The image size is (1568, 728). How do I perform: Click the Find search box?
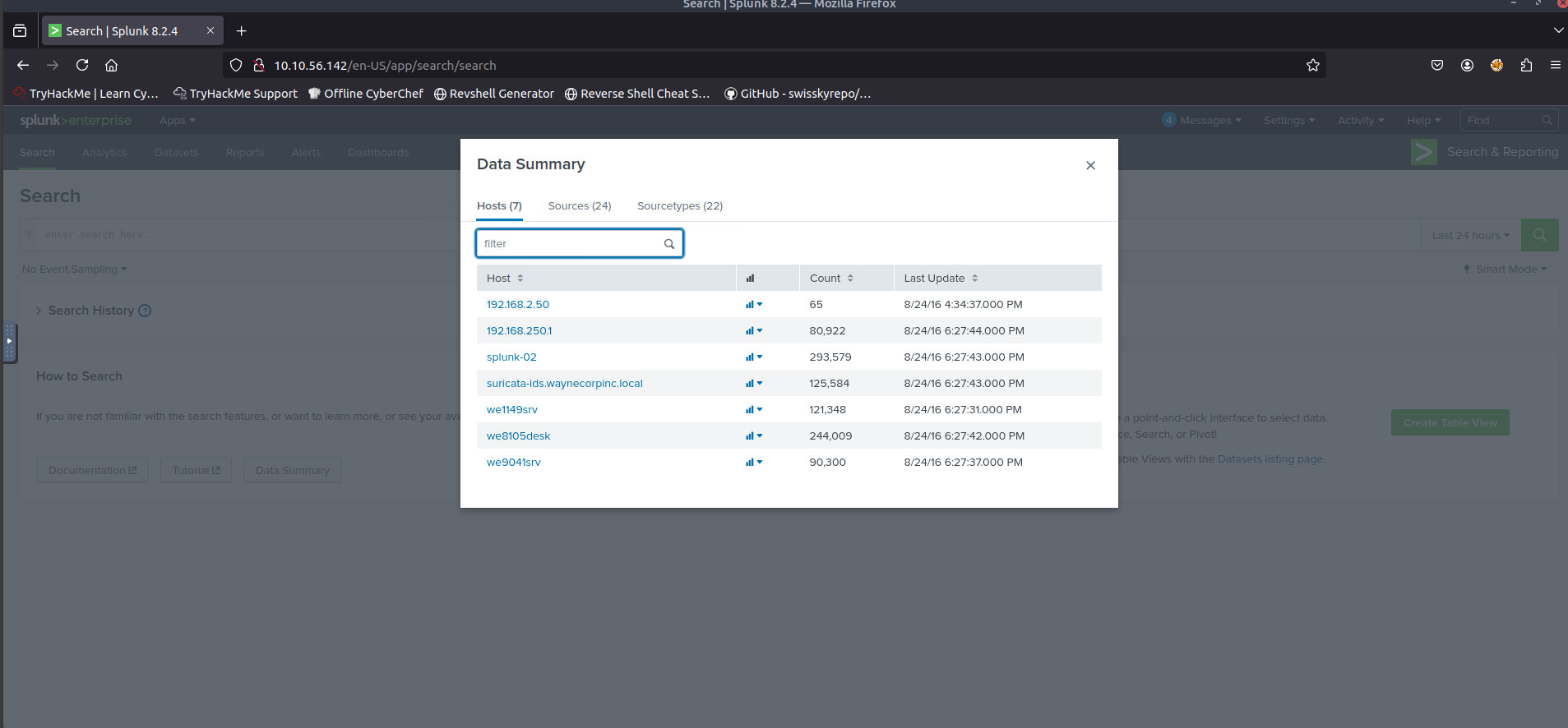coord(1509,120)
